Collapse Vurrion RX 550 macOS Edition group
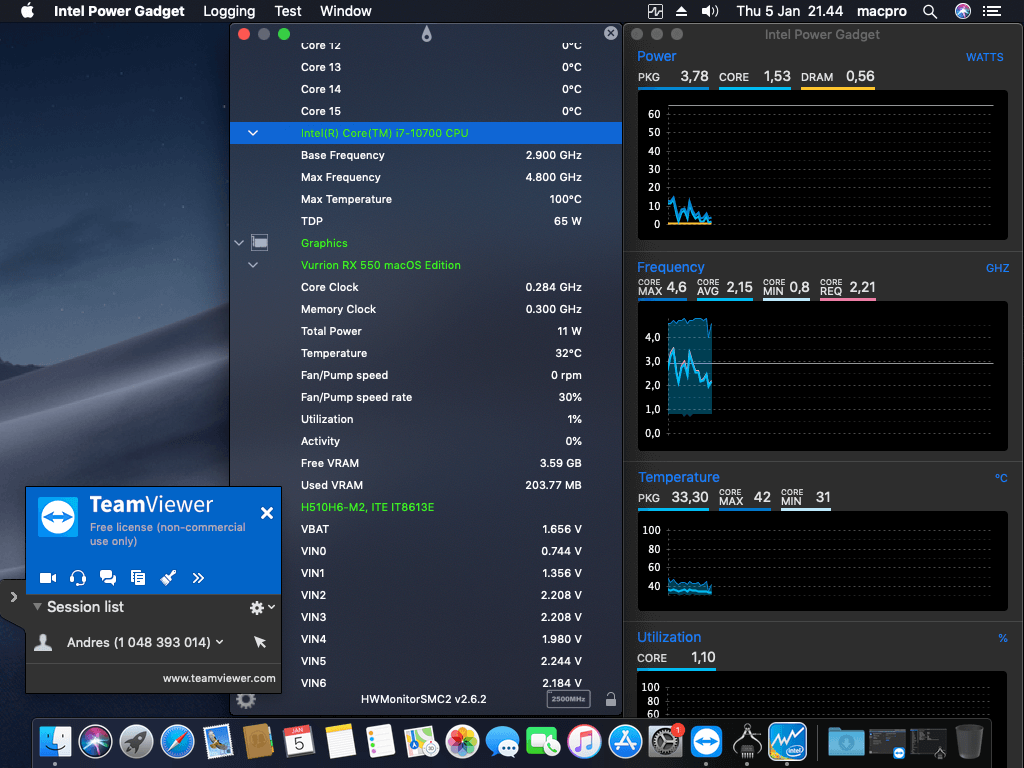Image resolution: width=1024 pixels, height=768 pixels. [253, 265]
